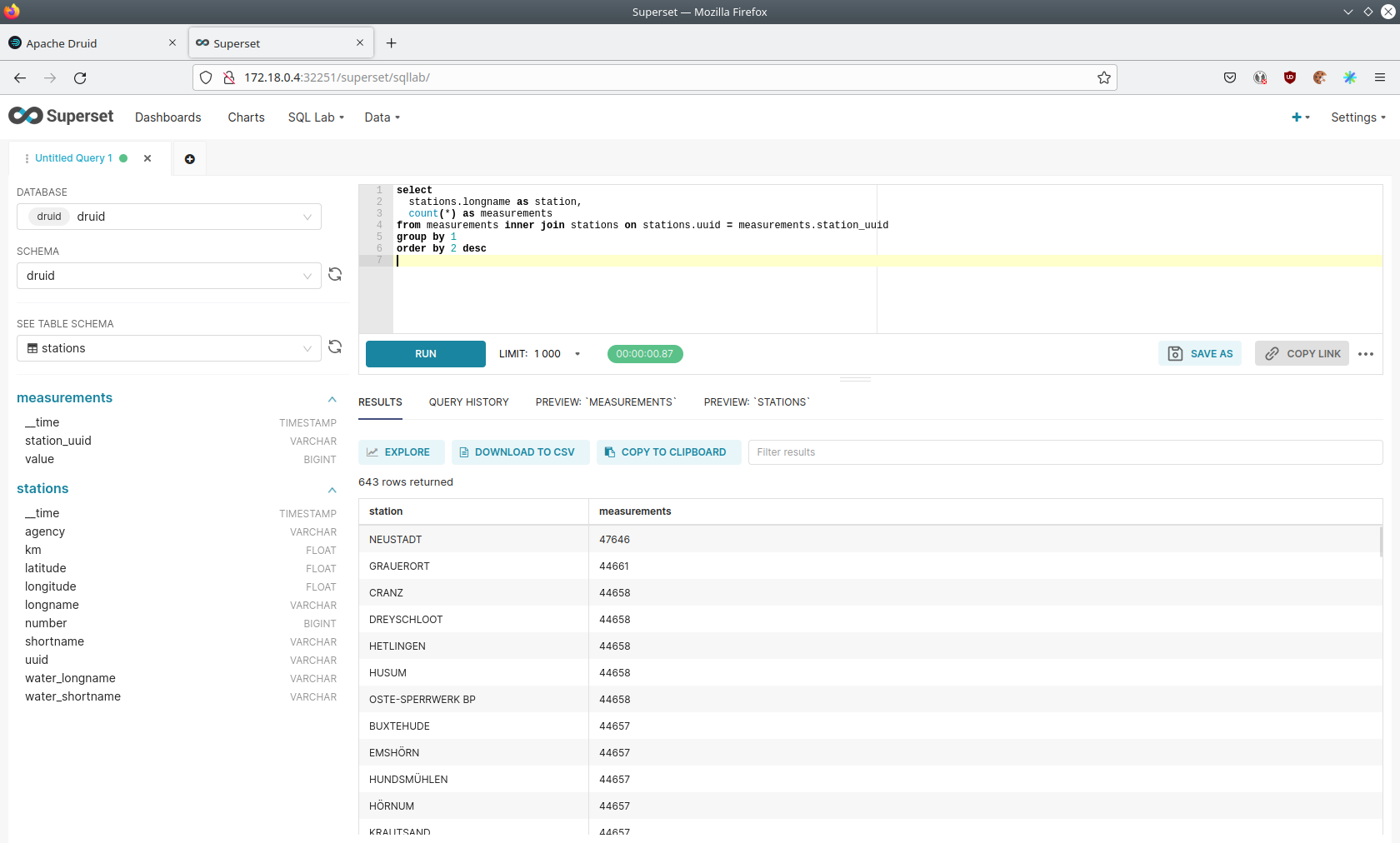The image size is (1400, 843).
Task: Refresh the schema list icon
Action: pos(335,275)
